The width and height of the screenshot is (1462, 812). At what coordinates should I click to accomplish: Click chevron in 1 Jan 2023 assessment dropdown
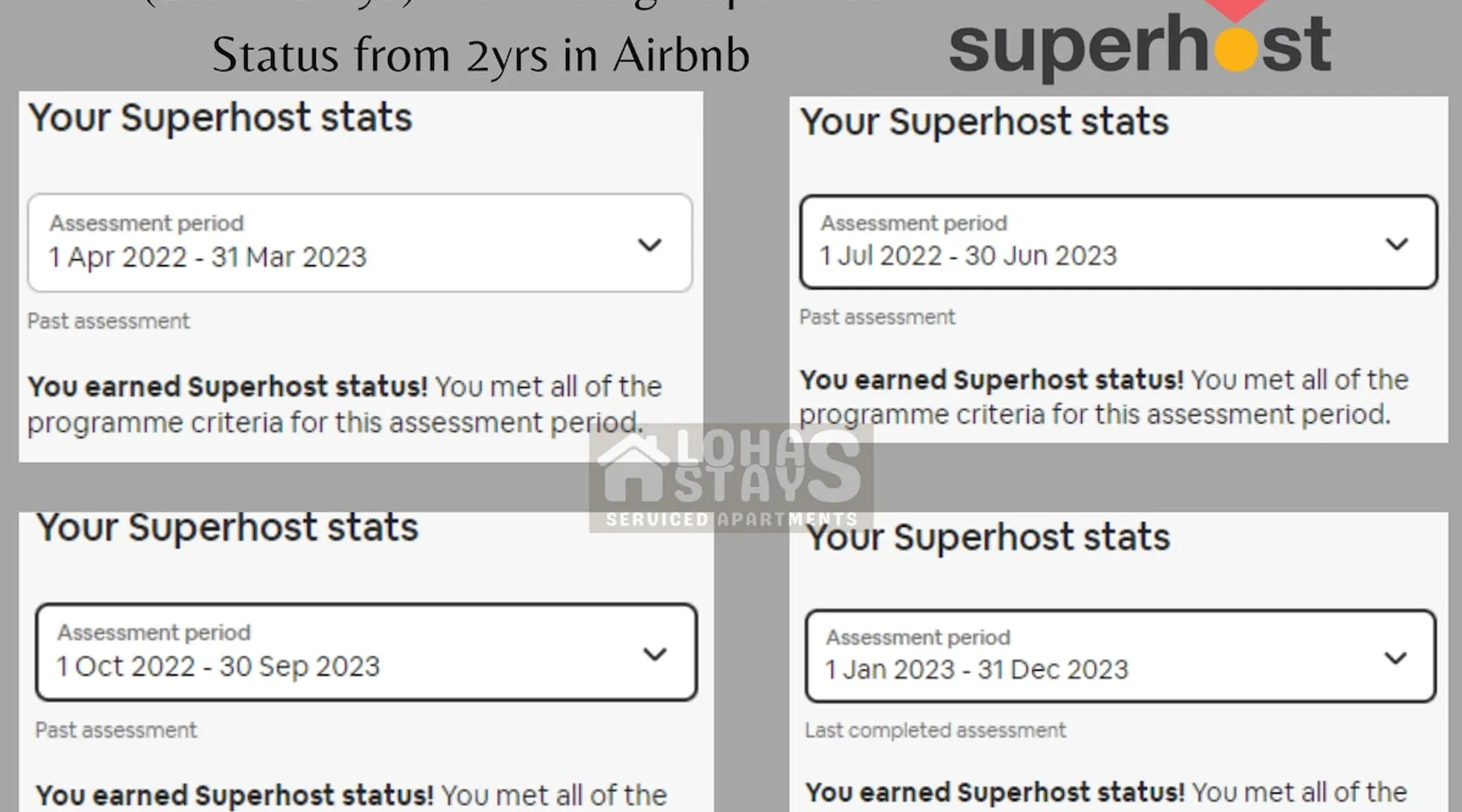click(x=1395, y=658)
